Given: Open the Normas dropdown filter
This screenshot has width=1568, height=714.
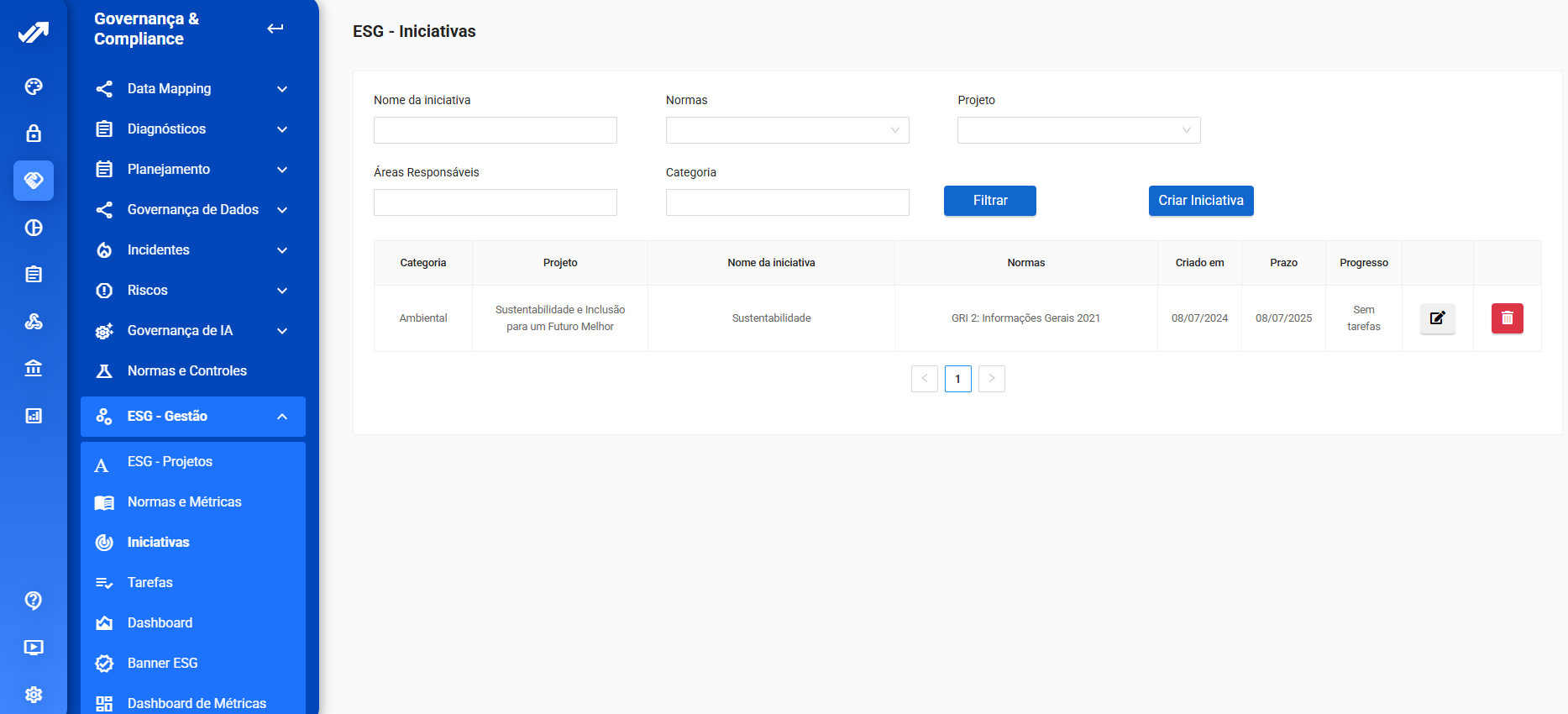Looking at the screenshot, I should point(787,130).
